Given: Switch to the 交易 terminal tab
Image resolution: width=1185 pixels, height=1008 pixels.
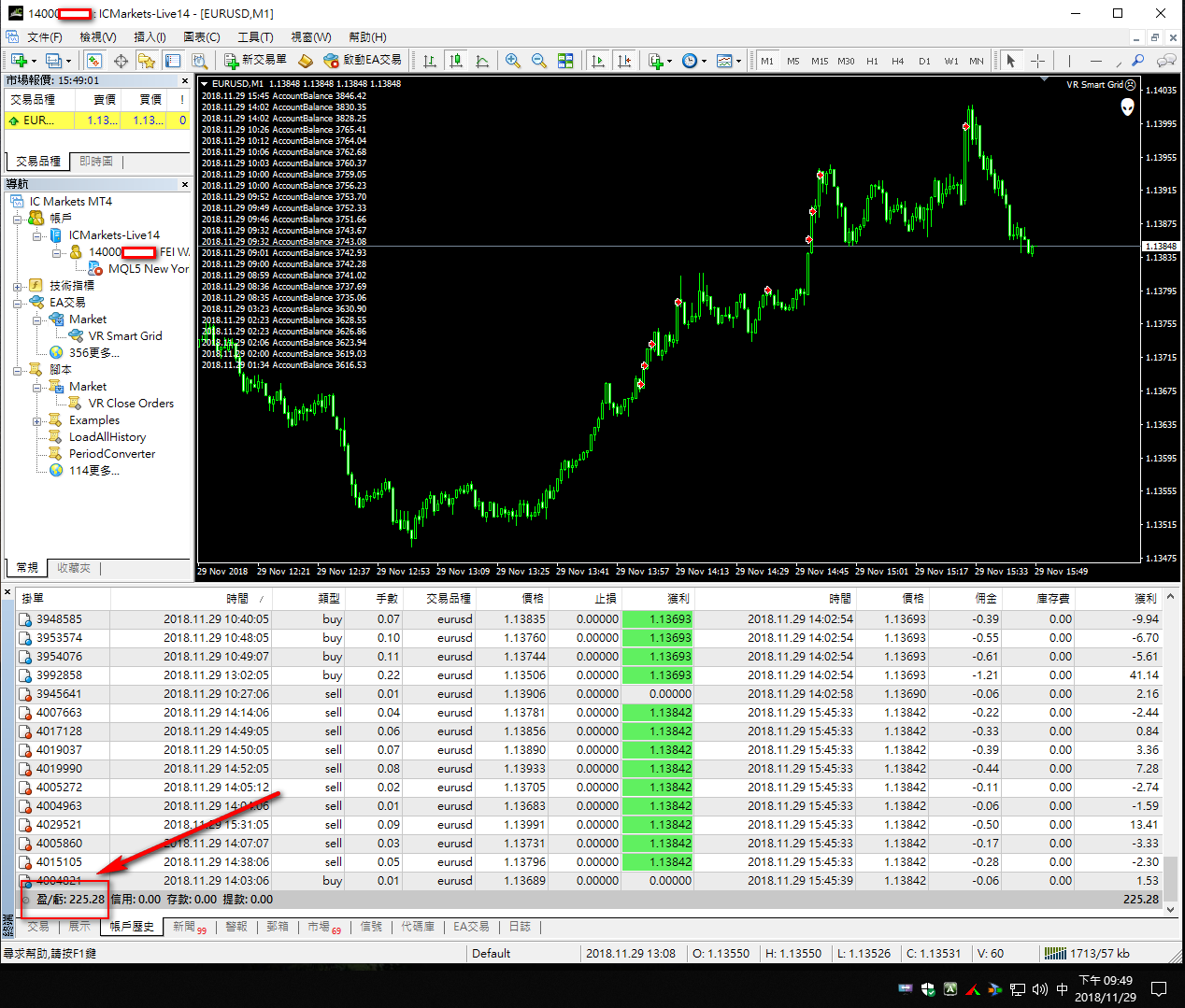Looking at the screenshot, I should [x=38, y=927].
